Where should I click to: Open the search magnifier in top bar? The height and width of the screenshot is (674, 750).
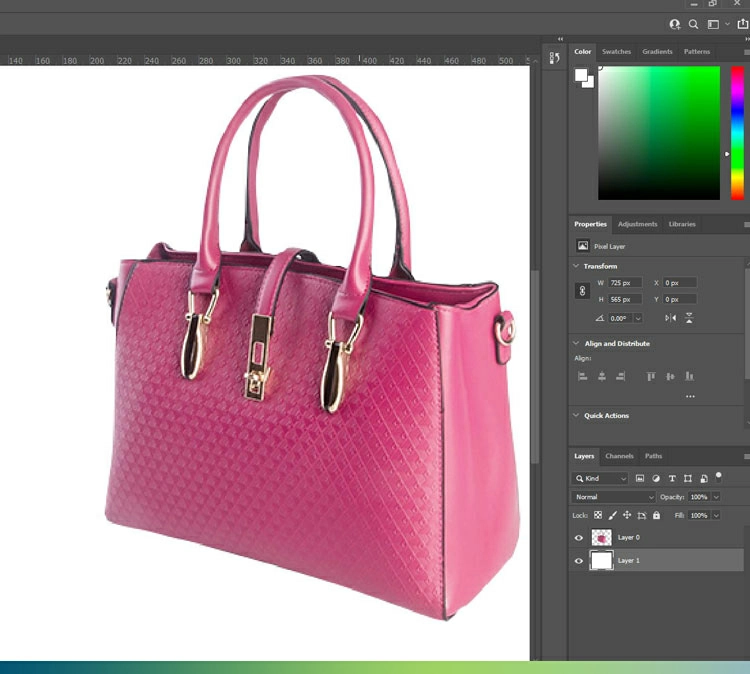pos(693,24)
